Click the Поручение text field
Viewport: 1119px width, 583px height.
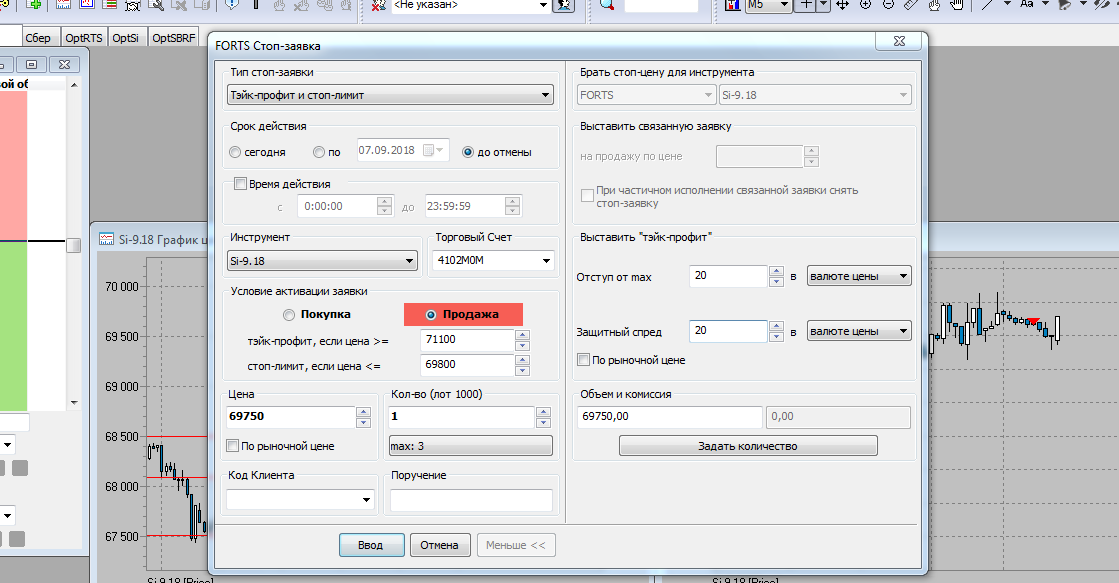pos(471,500)
